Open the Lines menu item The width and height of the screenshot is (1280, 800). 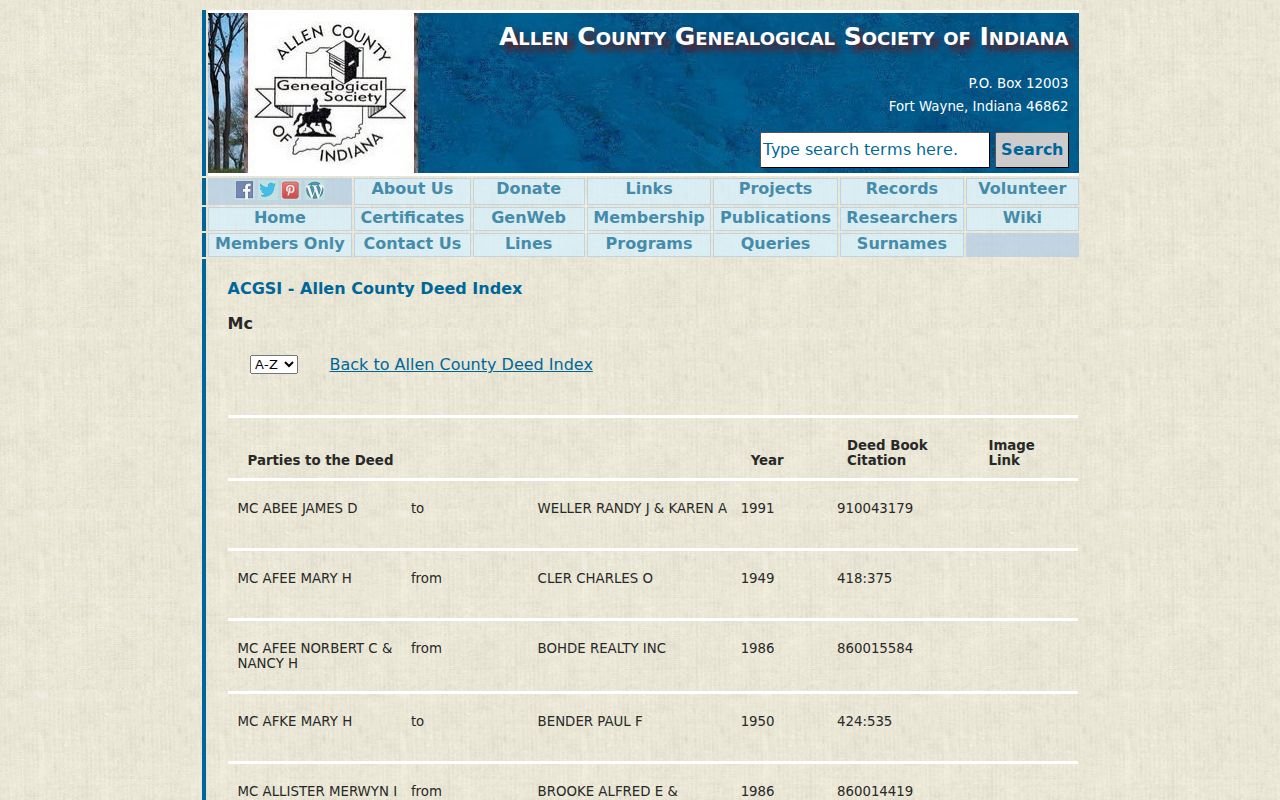coord(529,244)
